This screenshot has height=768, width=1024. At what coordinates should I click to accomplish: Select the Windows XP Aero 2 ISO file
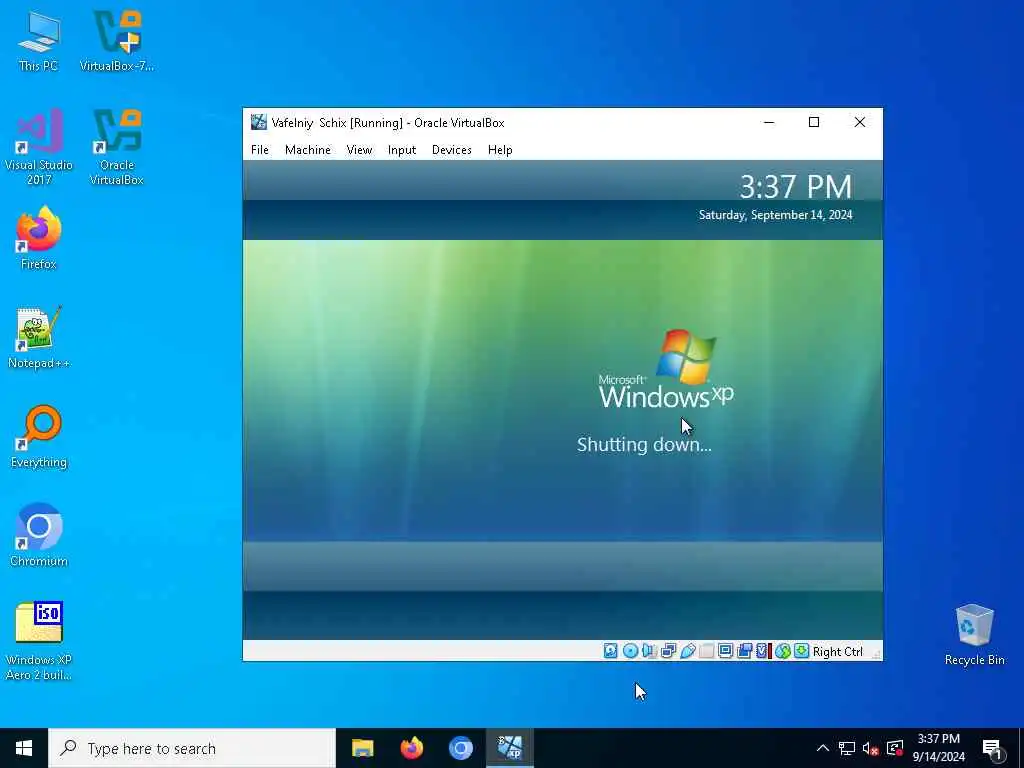(x=39, y=641)
